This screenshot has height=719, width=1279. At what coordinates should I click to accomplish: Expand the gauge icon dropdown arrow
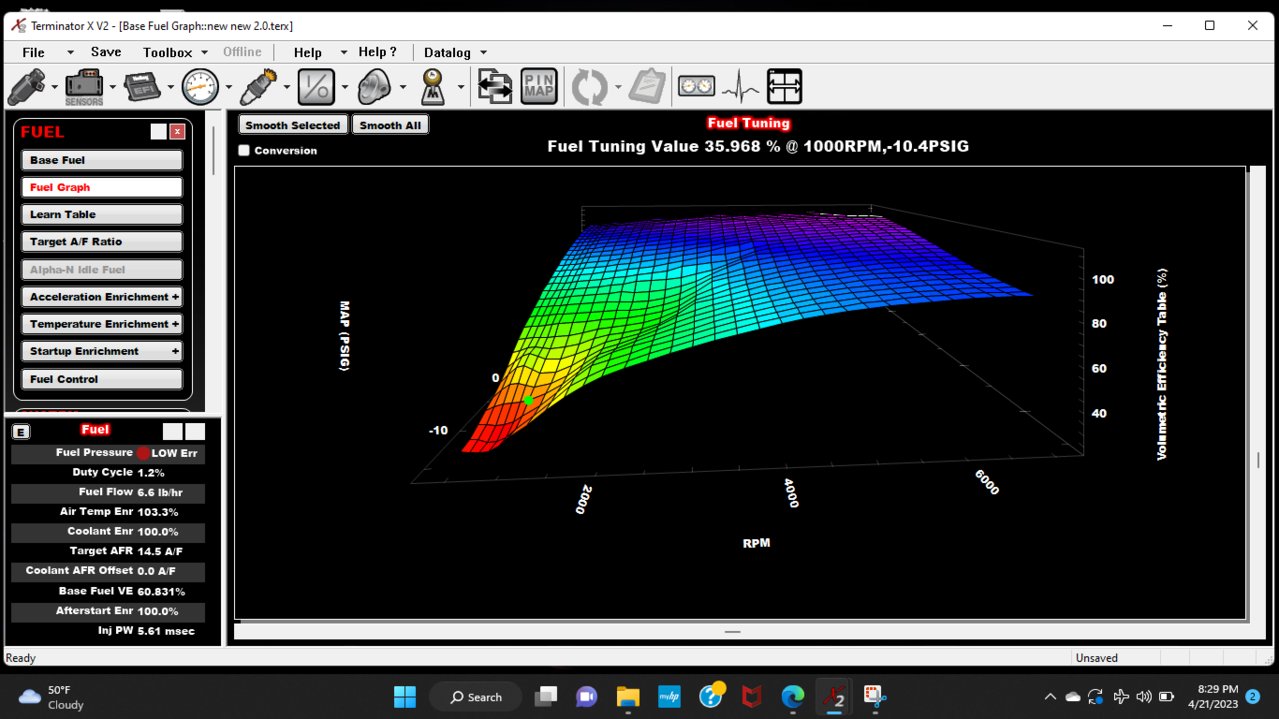point(229,87)
